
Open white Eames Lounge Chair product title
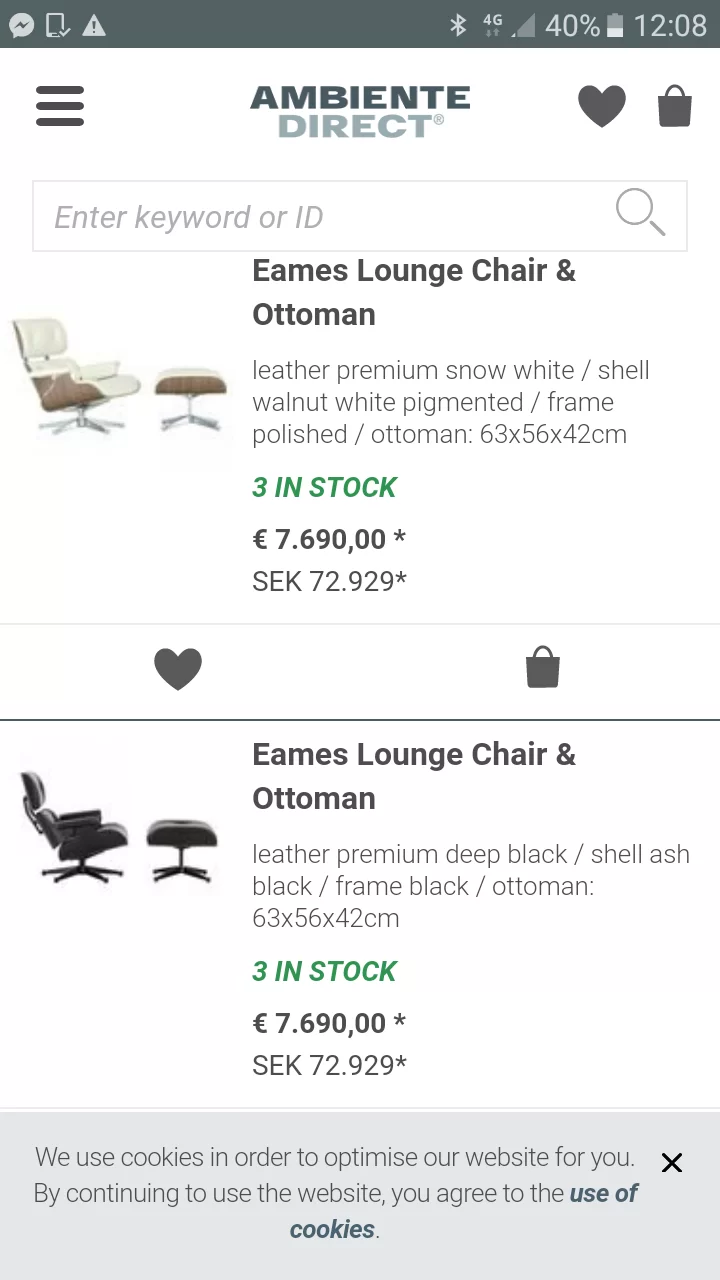pos(414,292)
